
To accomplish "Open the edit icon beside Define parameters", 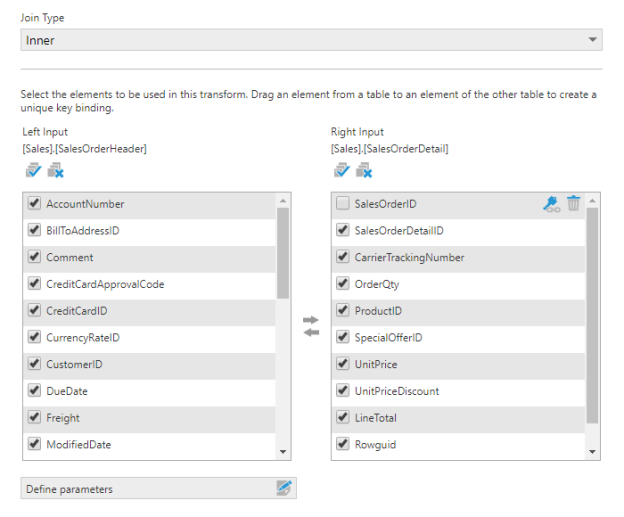I will [284, 489].
